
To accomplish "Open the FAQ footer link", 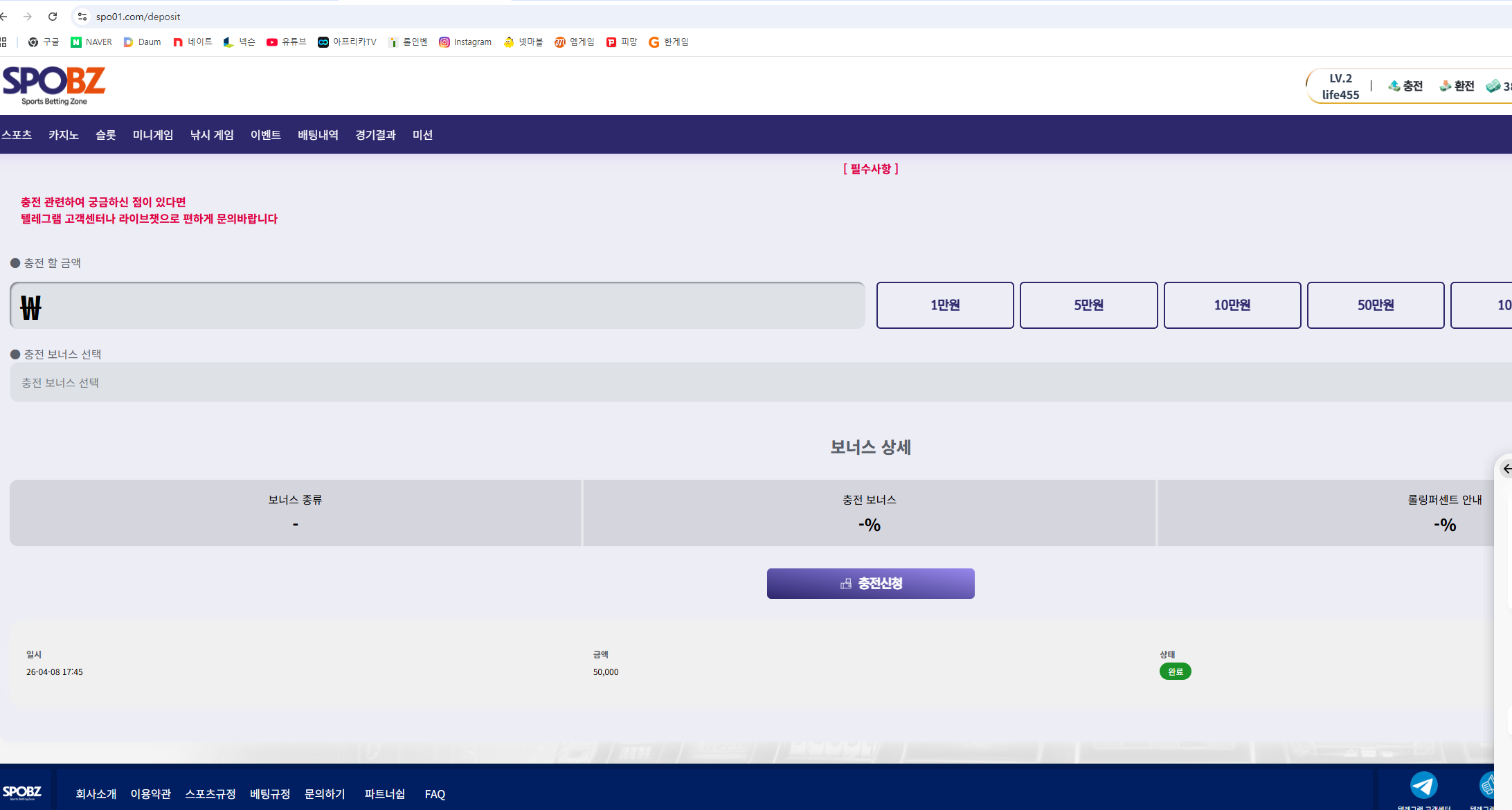I will point(435,794).
